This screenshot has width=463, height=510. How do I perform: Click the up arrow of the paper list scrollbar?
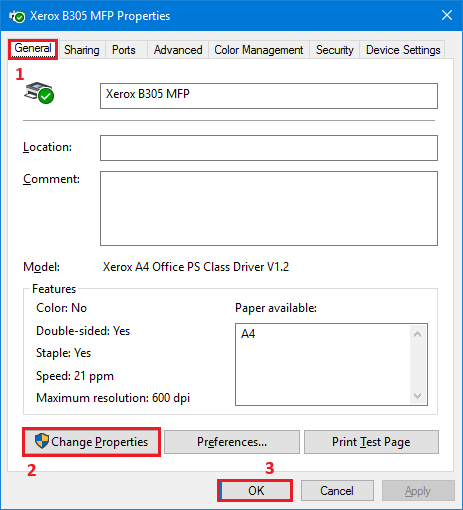click(417, 334)
